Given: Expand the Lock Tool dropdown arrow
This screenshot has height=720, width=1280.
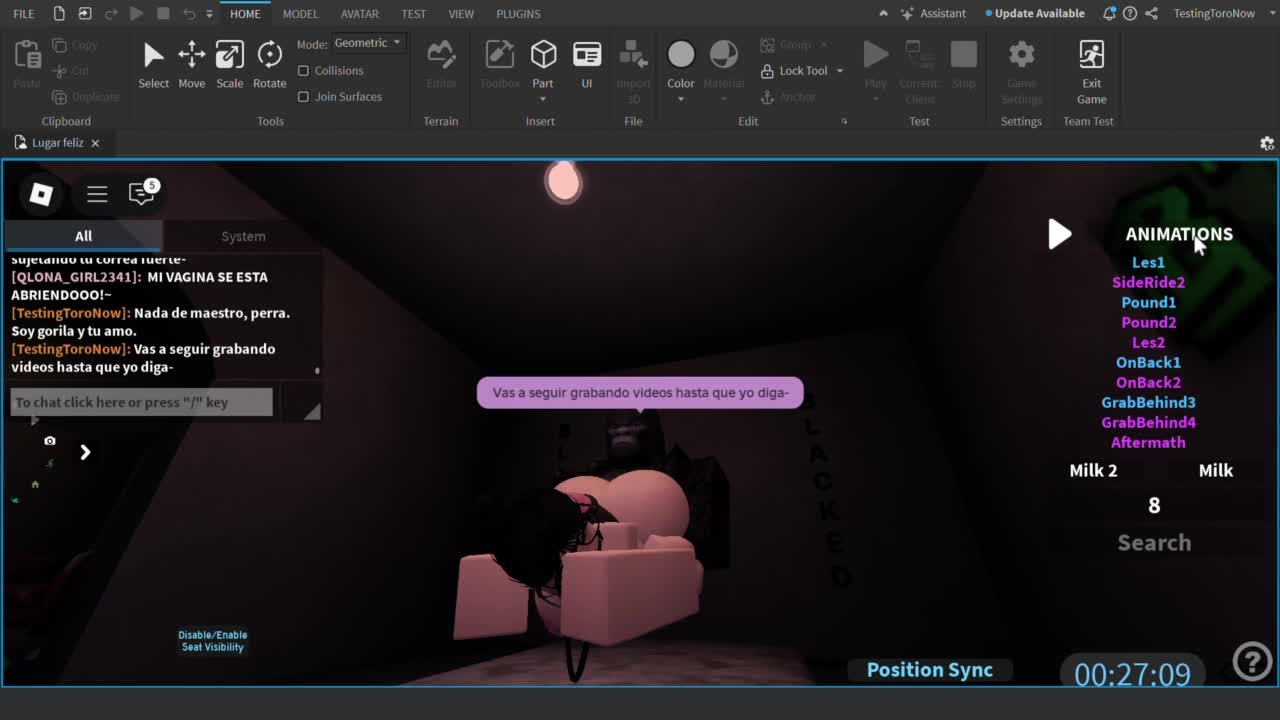Looking at the screenshot, I should coord(840,71).
